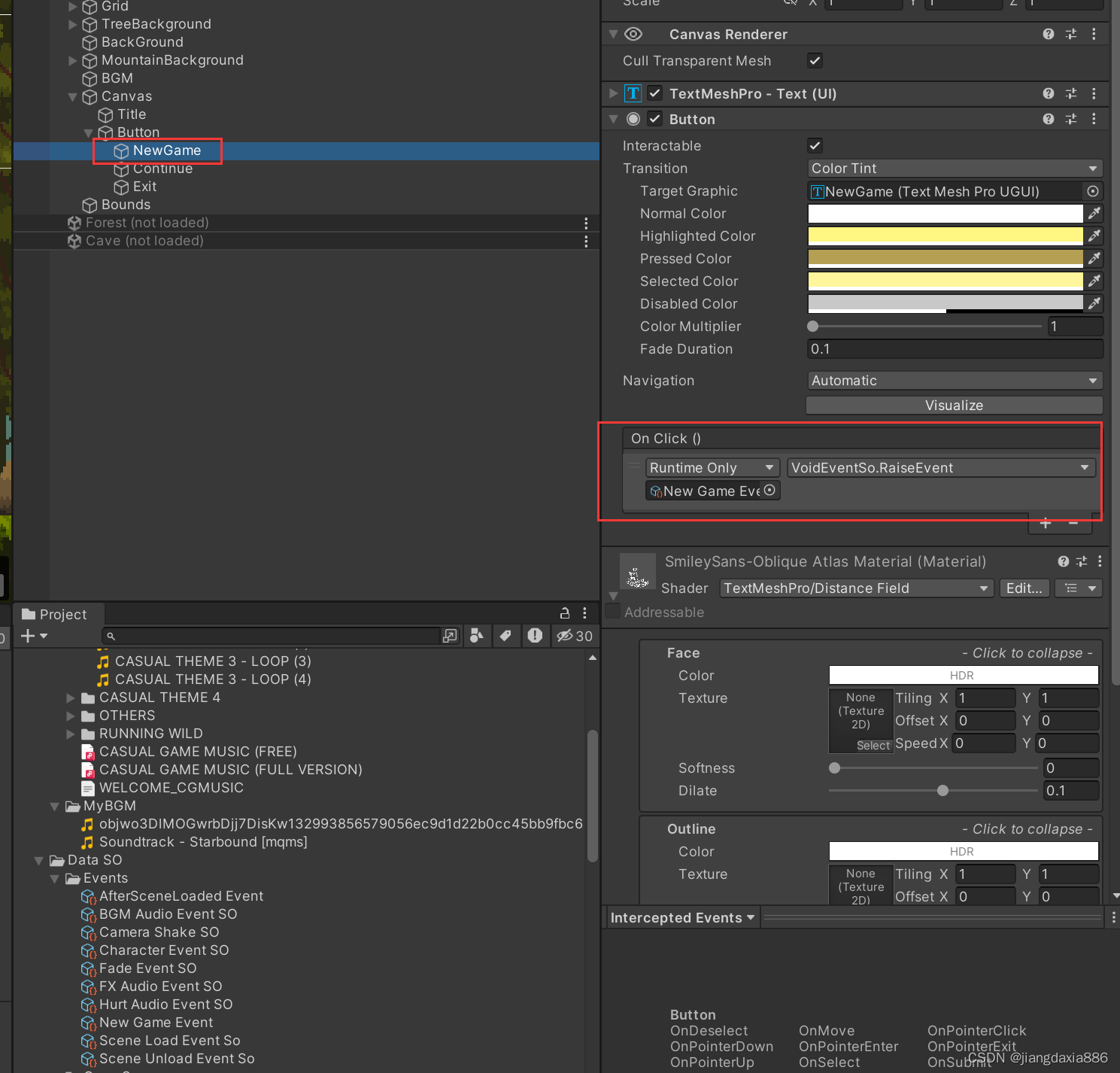Collapse the Face section header
The width and height of the screenshot is (1120, 1073).
tap(870, 653)
